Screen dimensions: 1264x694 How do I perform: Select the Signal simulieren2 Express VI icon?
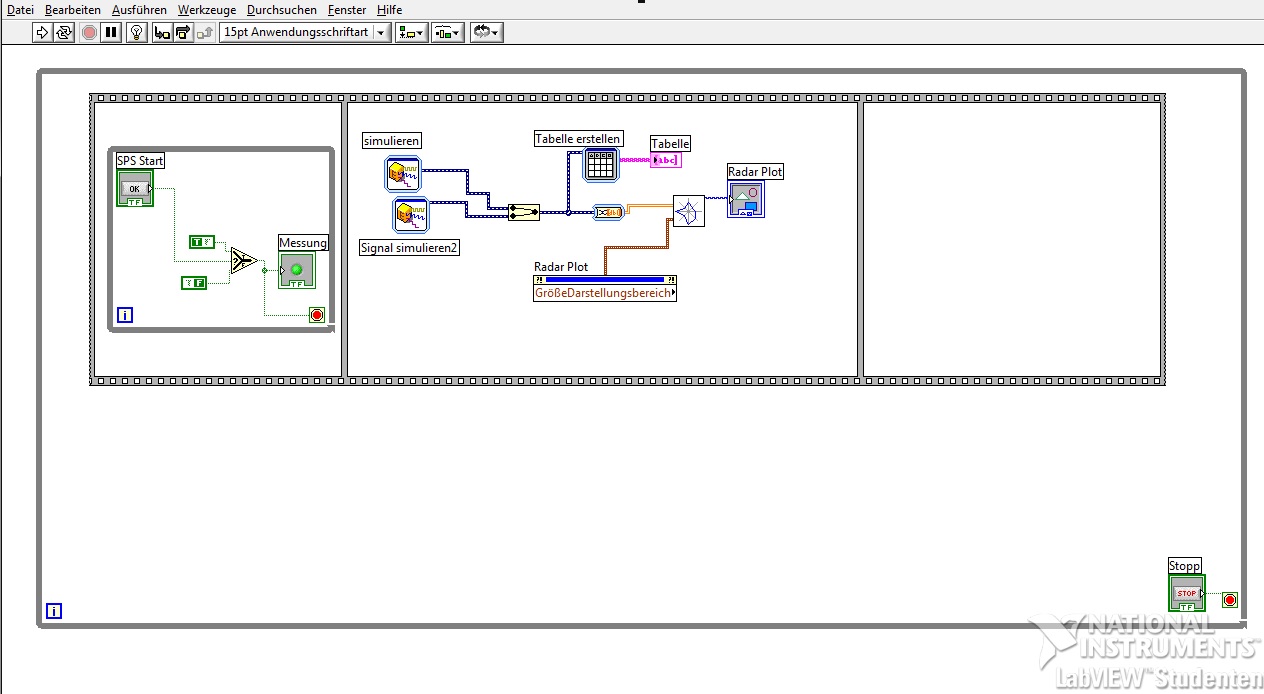(x=410, y=215)
